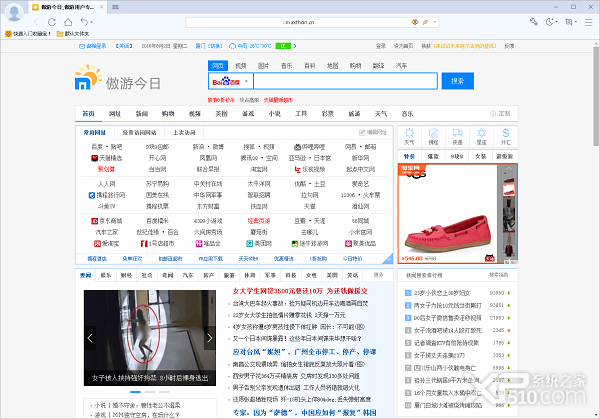Open the 聚美优品 site link

click(x=360, y=243)
